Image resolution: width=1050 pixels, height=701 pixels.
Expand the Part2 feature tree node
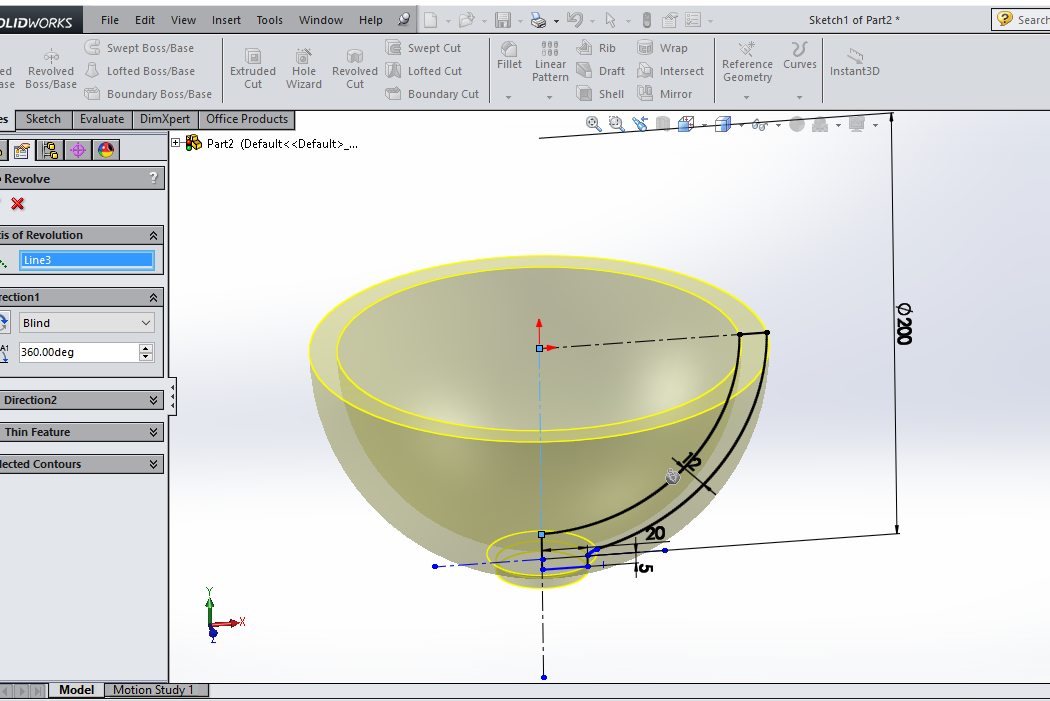[175, 143]
